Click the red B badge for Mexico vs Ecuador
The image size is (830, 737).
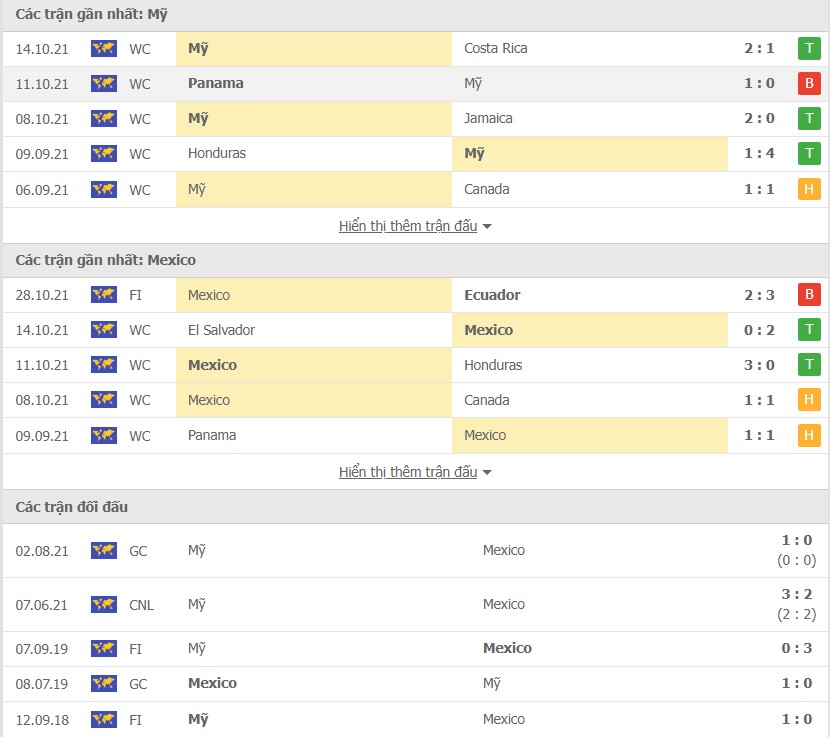tap(809, 295)
